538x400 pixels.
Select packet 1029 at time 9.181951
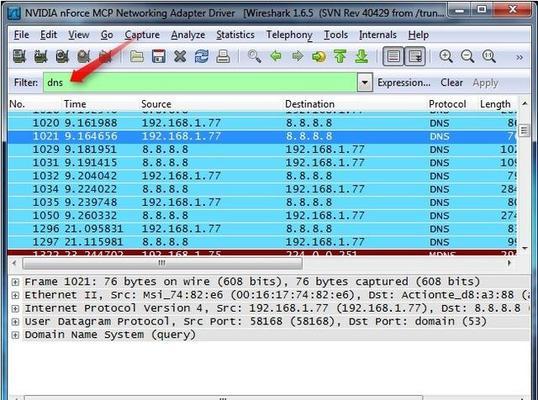262,149
